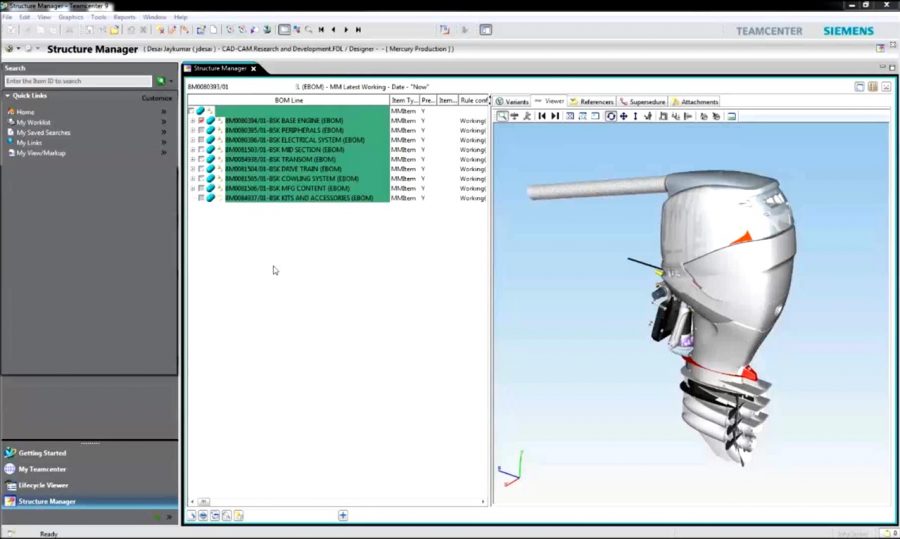Toggle the data panel display icon in main toolbar
This screenshot has width=900, height=539.
tap(486, 30)
